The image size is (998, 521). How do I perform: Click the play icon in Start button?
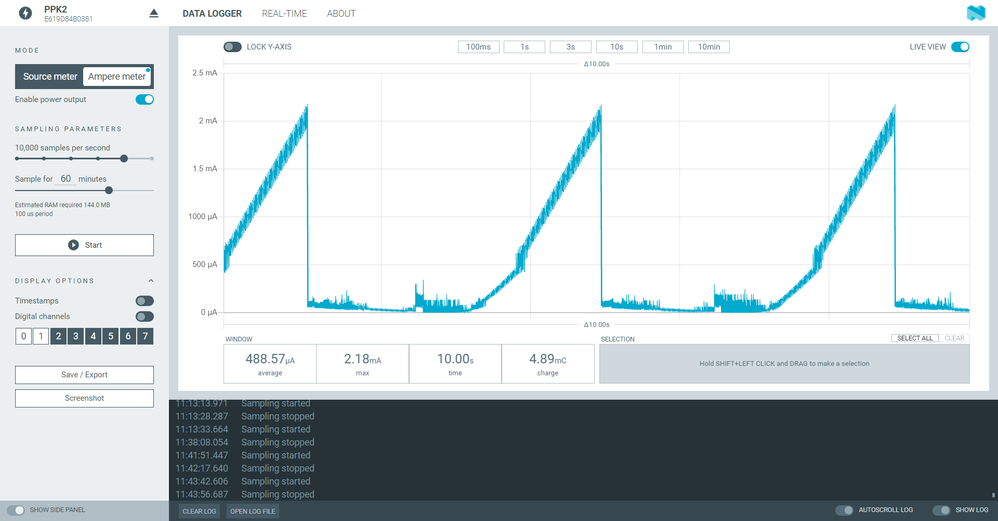(73, 245)
